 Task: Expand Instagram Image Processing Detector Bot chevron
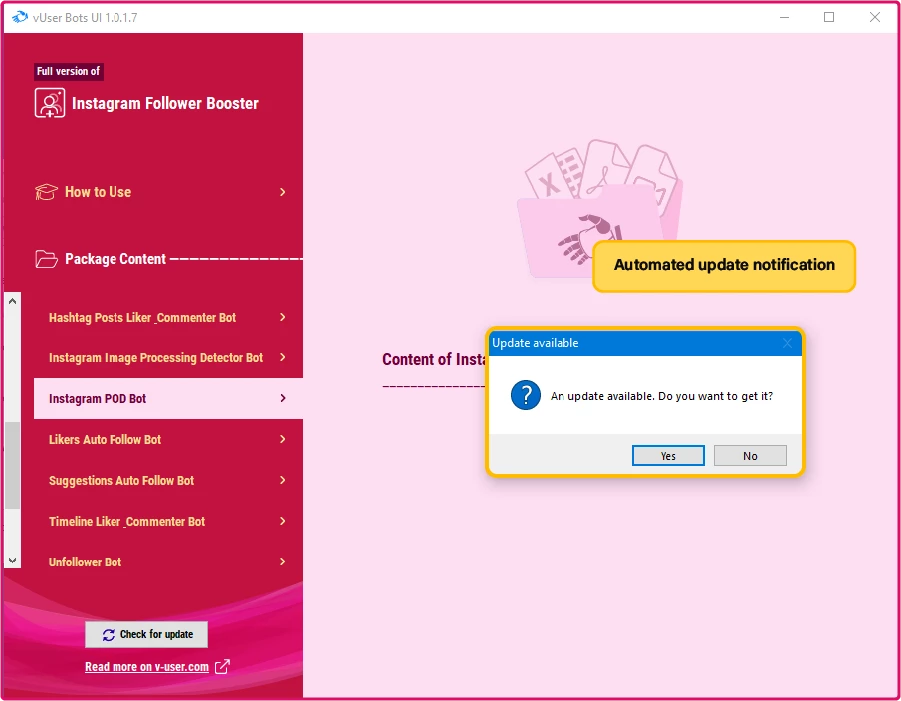click(x=283, y=357)
